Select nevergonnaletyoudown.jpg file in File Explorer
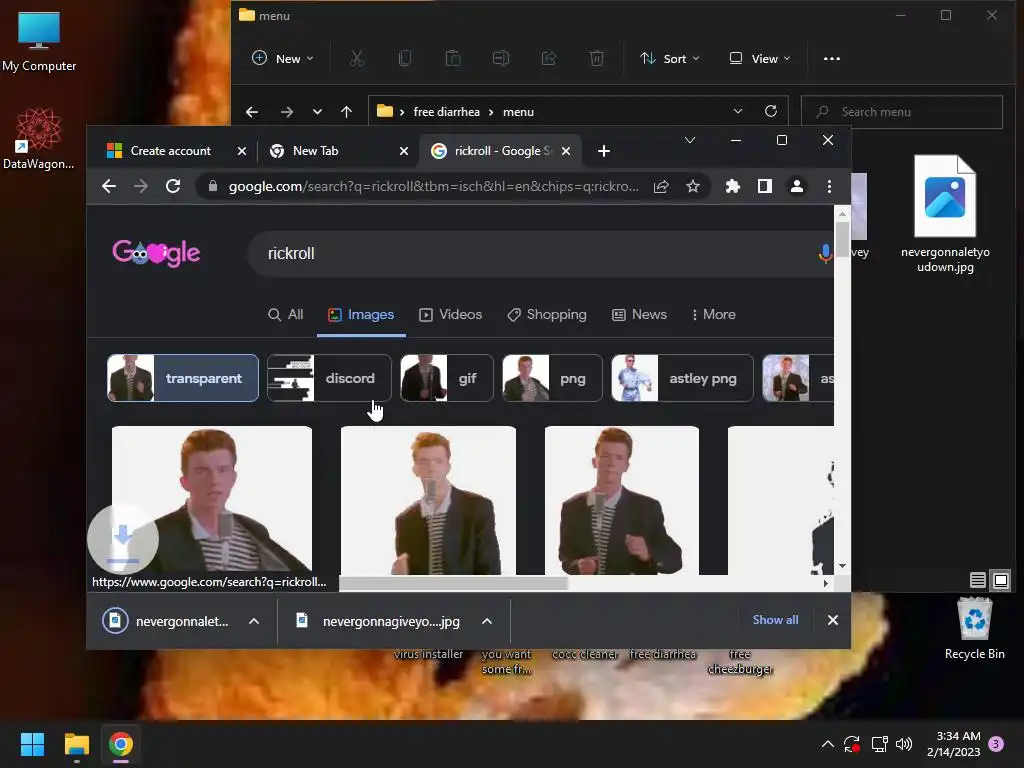1024x768 pixels. point(945,214)
